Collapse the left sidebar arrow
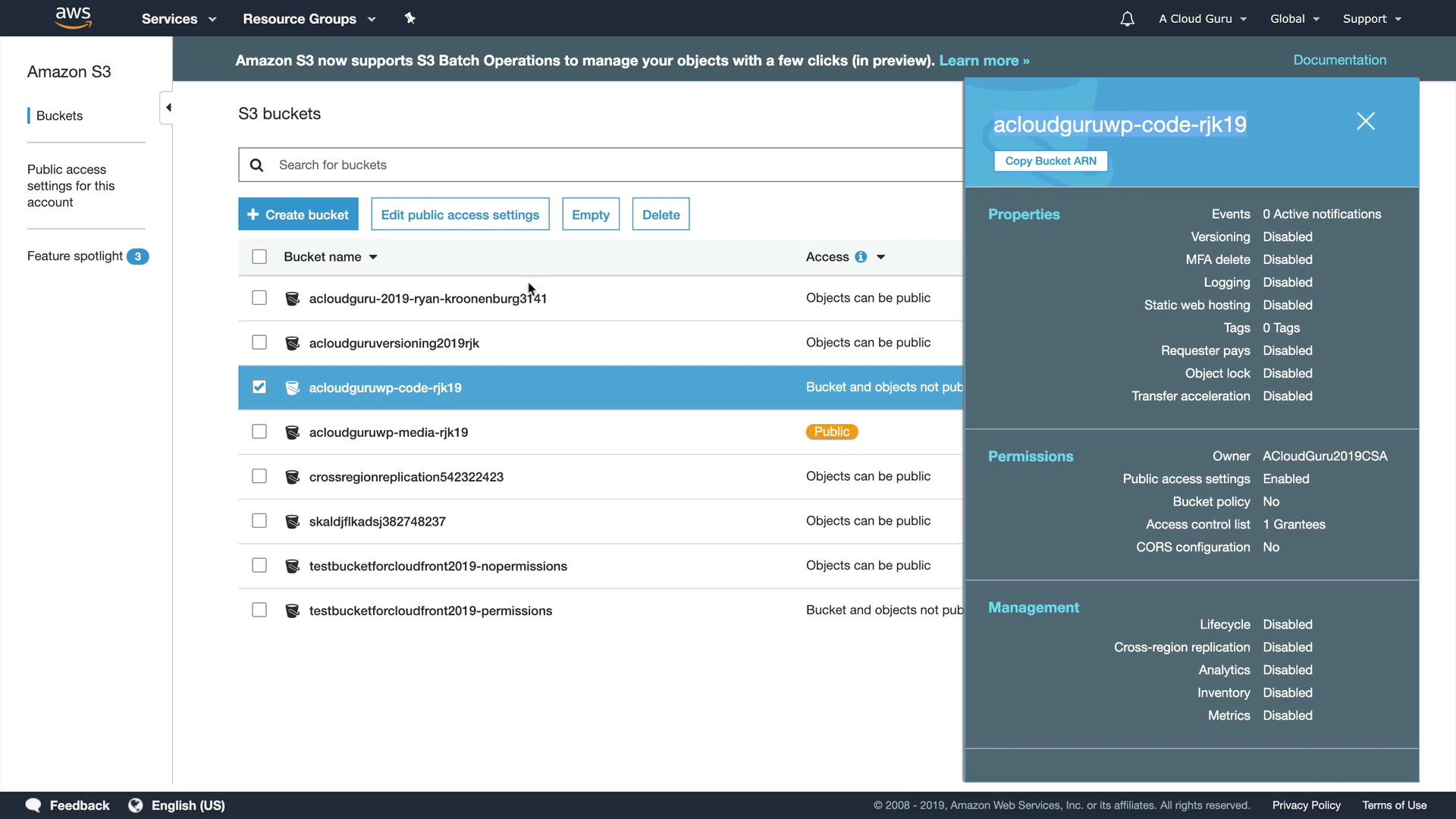The width and height of the screenshot is (1456, 819). [168, 108]
